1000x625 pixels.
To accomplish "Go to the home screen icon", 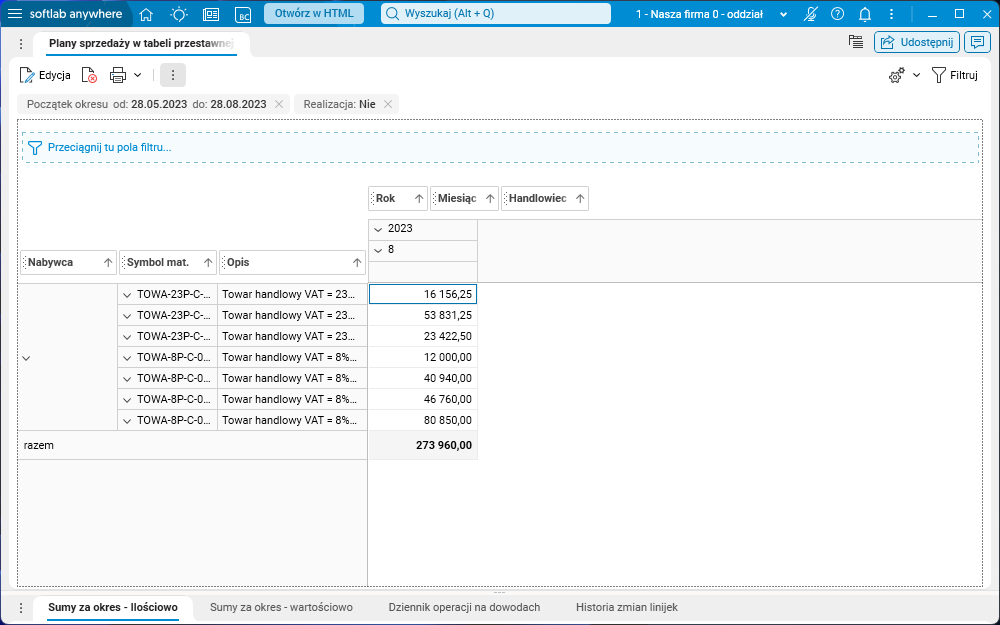I will pyautogui.click(x=146, y=14).
